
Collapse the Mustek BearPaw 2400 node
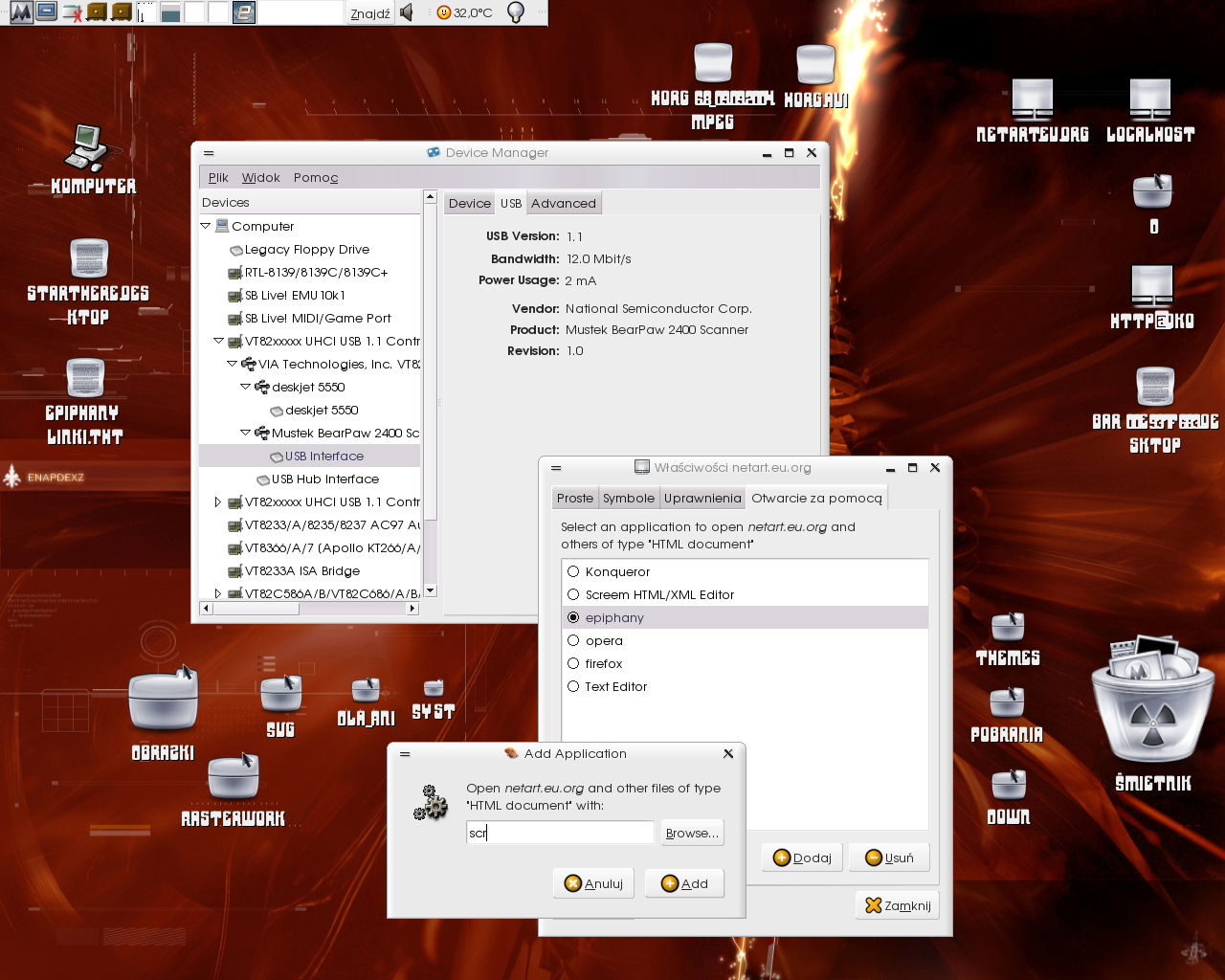tap(245, 433)
